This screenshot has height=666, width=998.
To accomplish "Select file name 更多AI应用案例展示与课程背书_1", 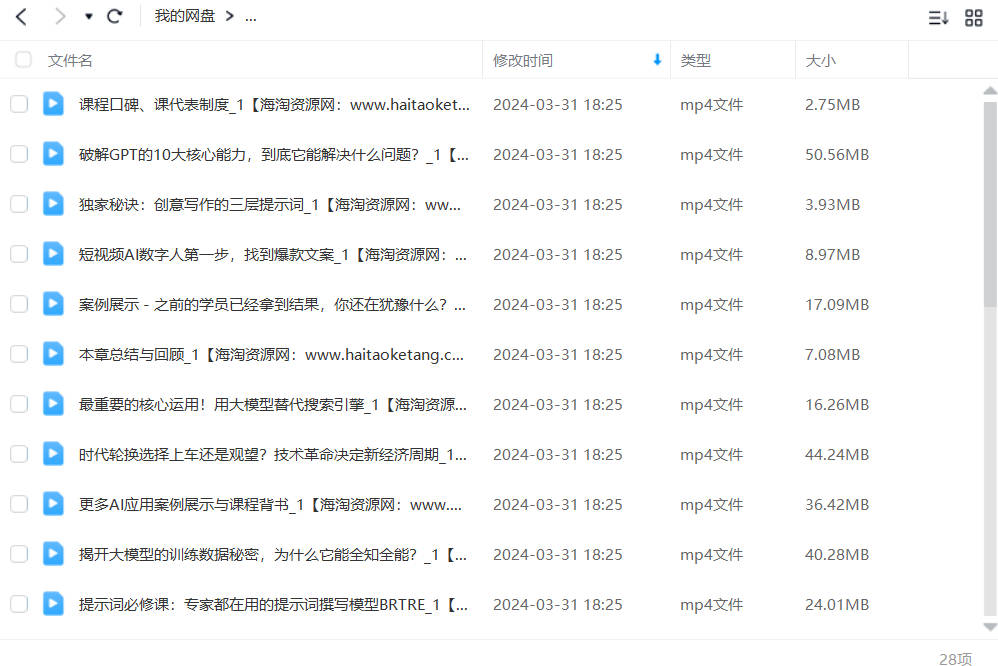I will coord(270,504).
